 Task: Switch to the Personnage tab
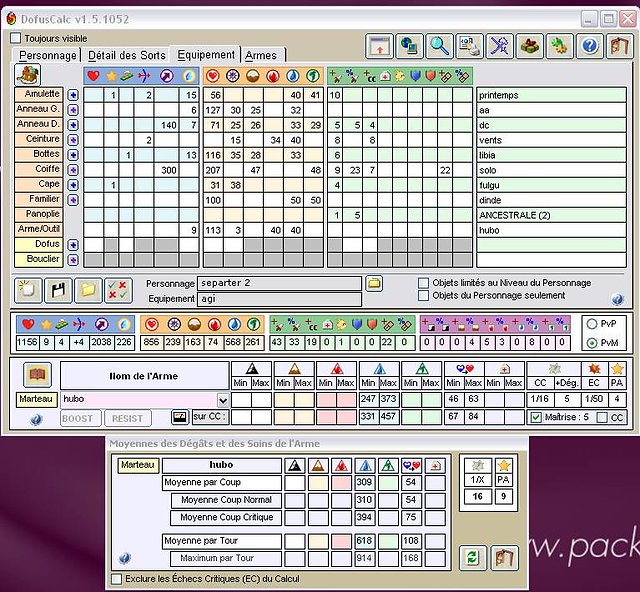pyautogui.click(x=47, y=56)
